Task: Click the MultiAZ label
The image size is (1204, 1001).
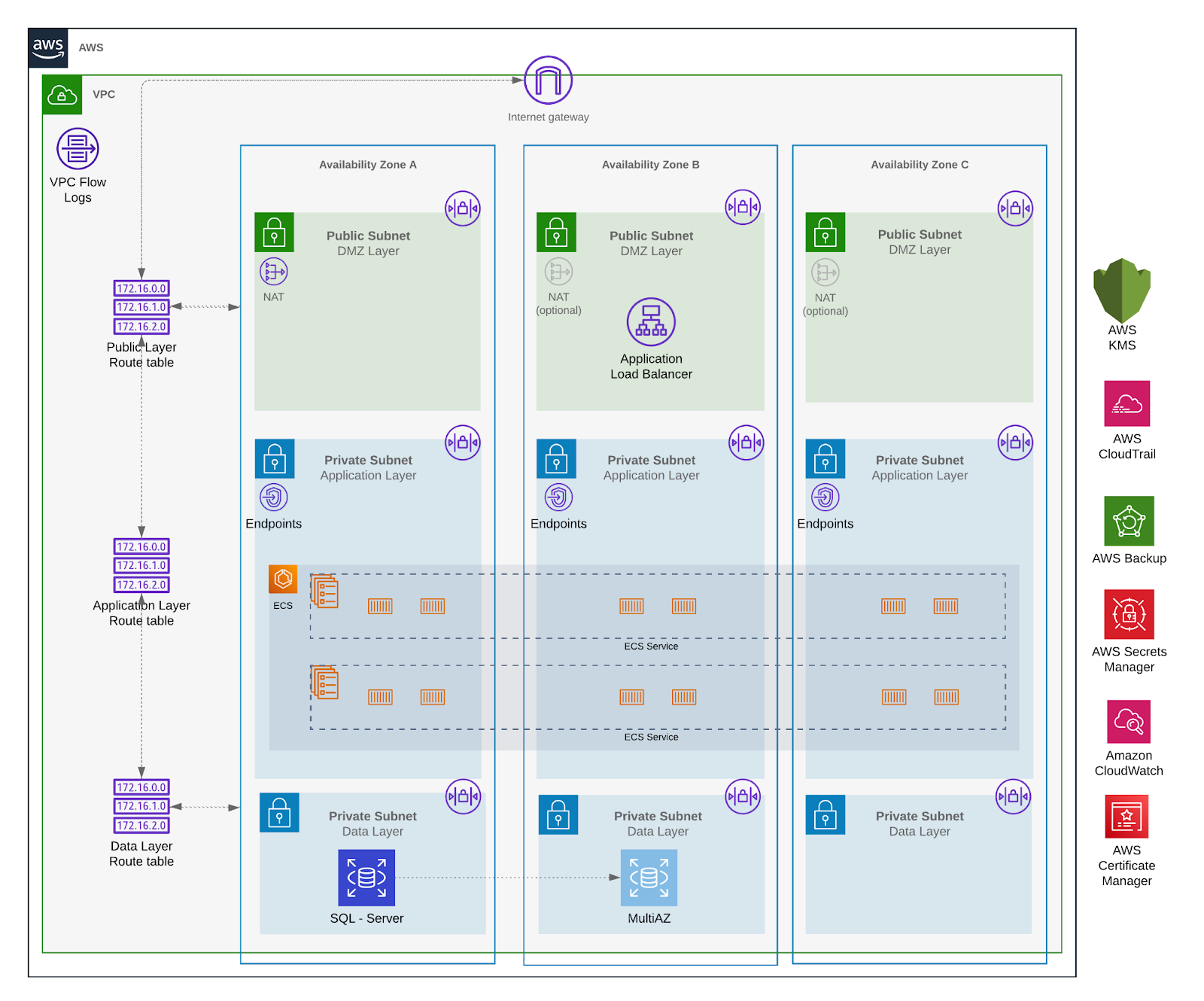Action: (649, 918)
